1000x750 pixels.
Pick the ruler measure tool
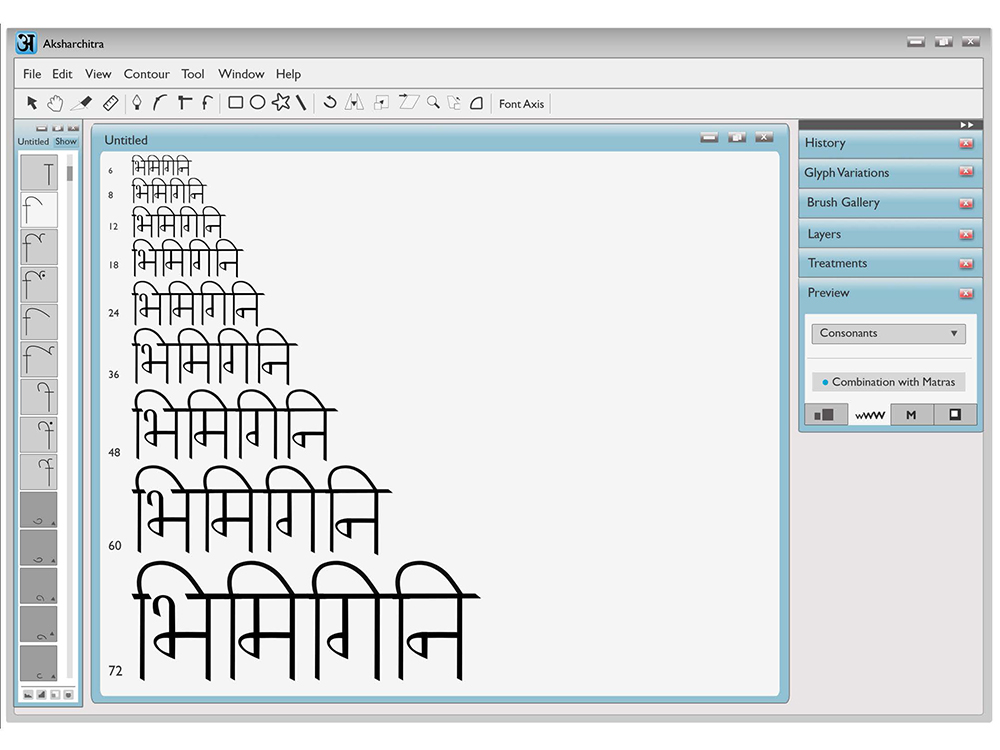click(110, 103)
